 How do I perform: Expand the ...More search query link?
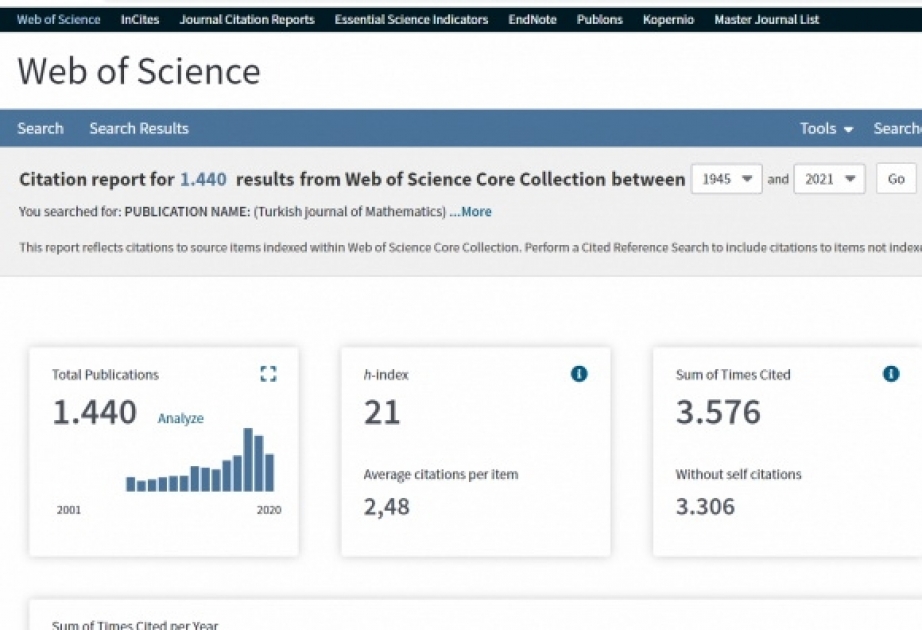coord(470,212)
